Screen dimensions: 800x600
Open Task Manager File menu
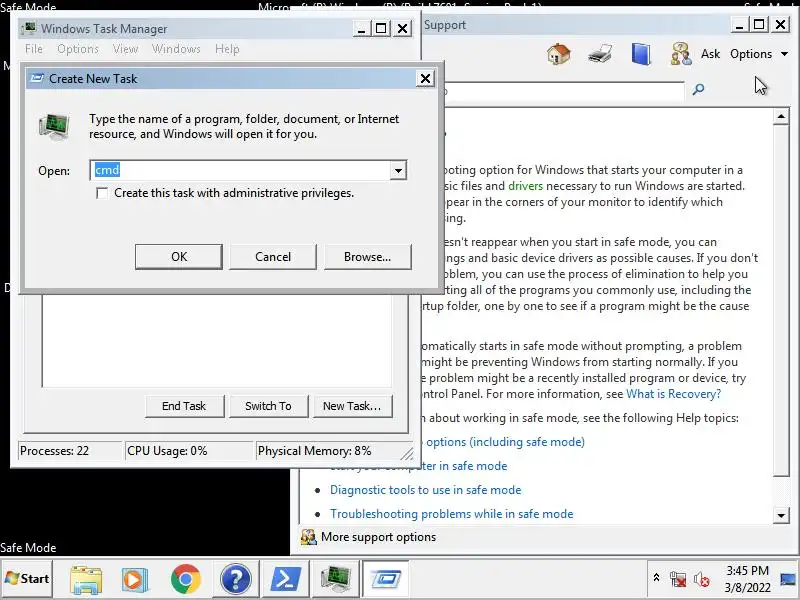point(34,49)
